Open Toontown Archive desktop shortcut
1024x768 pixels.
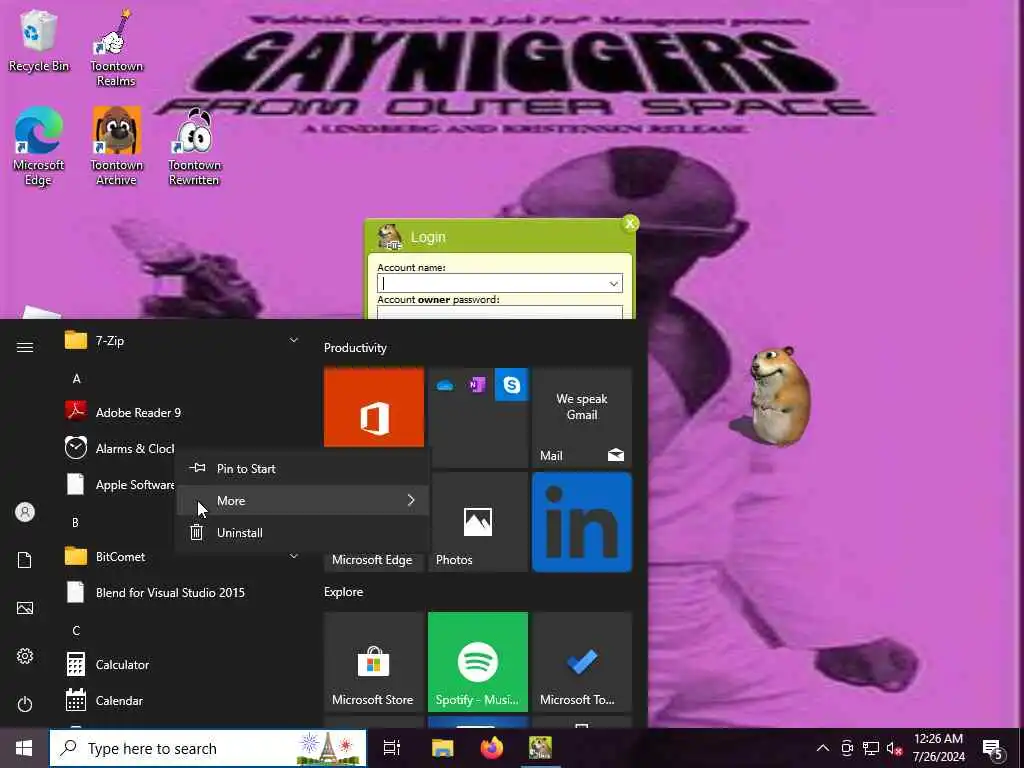[116, 147]
